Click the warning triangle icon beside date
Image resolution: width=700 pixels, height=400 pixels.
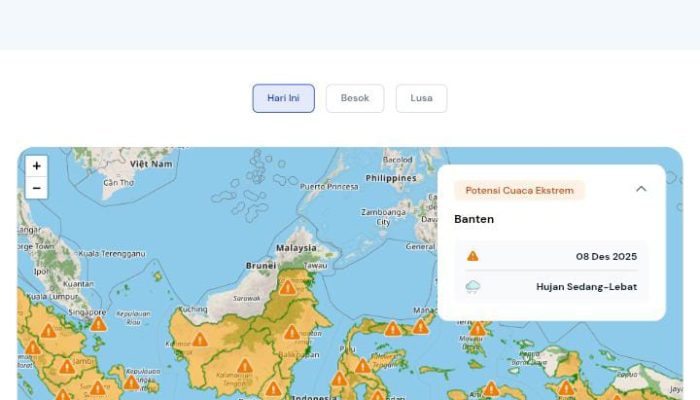coord(473,256)
